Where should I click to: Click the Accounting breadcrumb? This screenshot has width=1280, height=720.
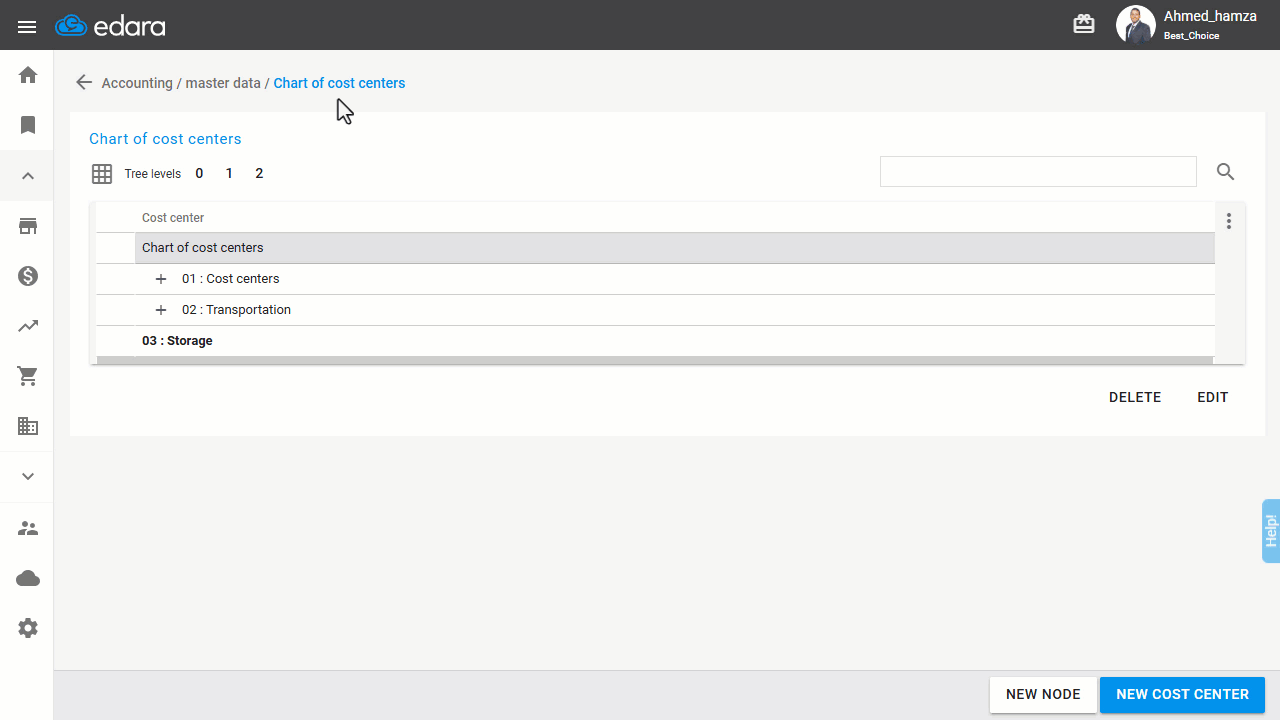(x=137, y=83)
